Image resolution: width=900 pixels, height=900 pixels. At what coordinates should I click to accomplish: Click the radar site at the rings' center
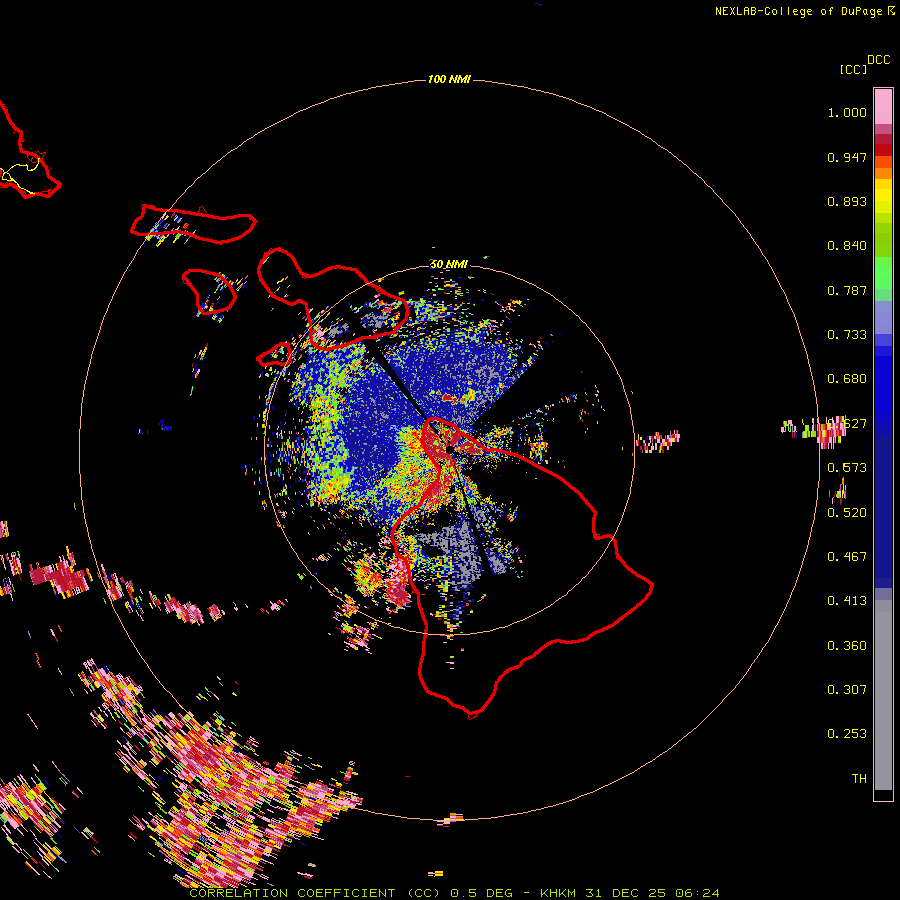click(449, 449)
